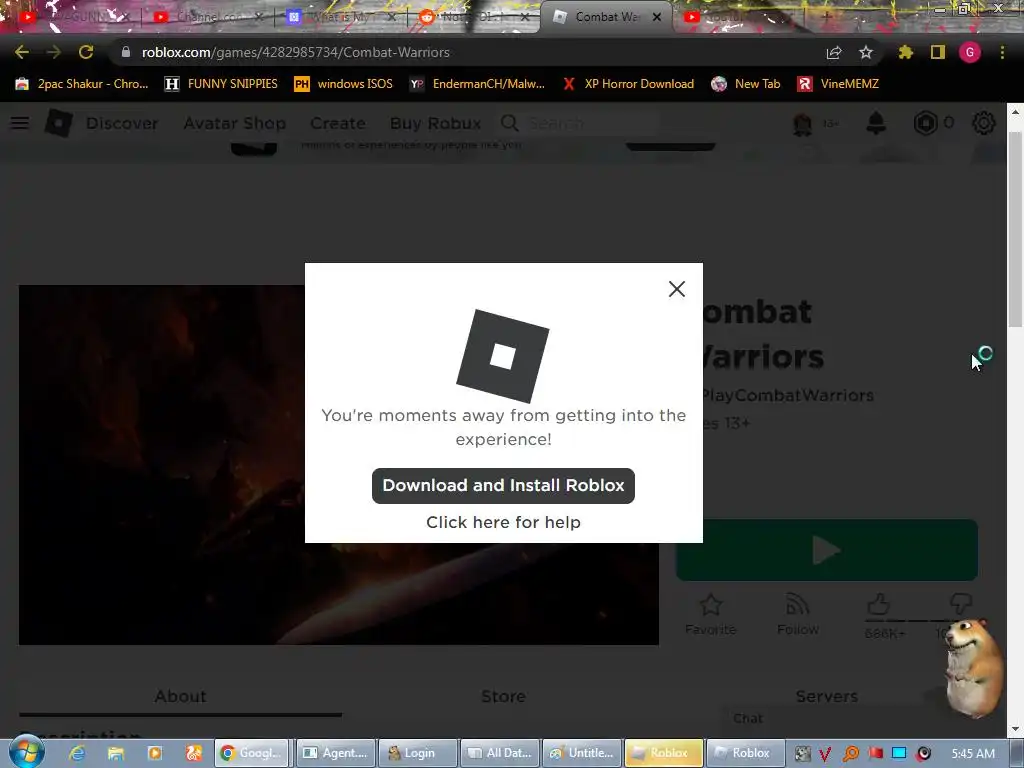This screenshot has width=1024, height=768.
Task: Open the Chrome profile G avatar
Action: (970, 52)
